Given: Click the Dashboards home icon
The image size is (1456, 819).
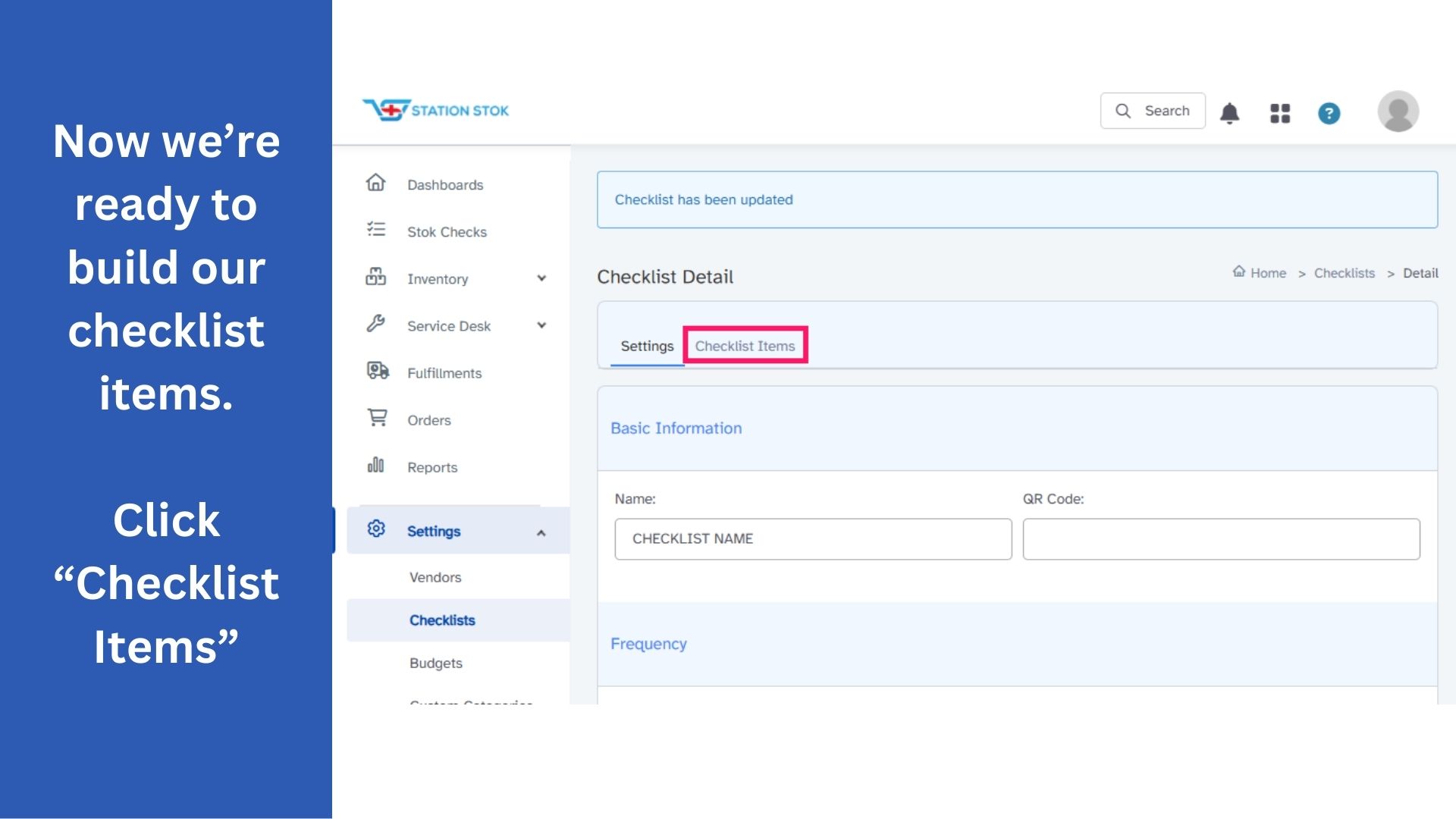Looking at the screenshot, I should click(x=376, y=184).
